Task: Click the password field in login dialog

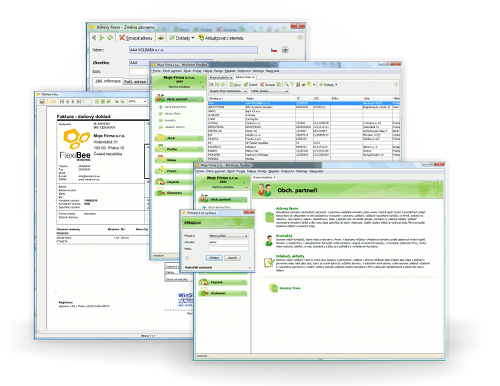Action: coord(229,249)
